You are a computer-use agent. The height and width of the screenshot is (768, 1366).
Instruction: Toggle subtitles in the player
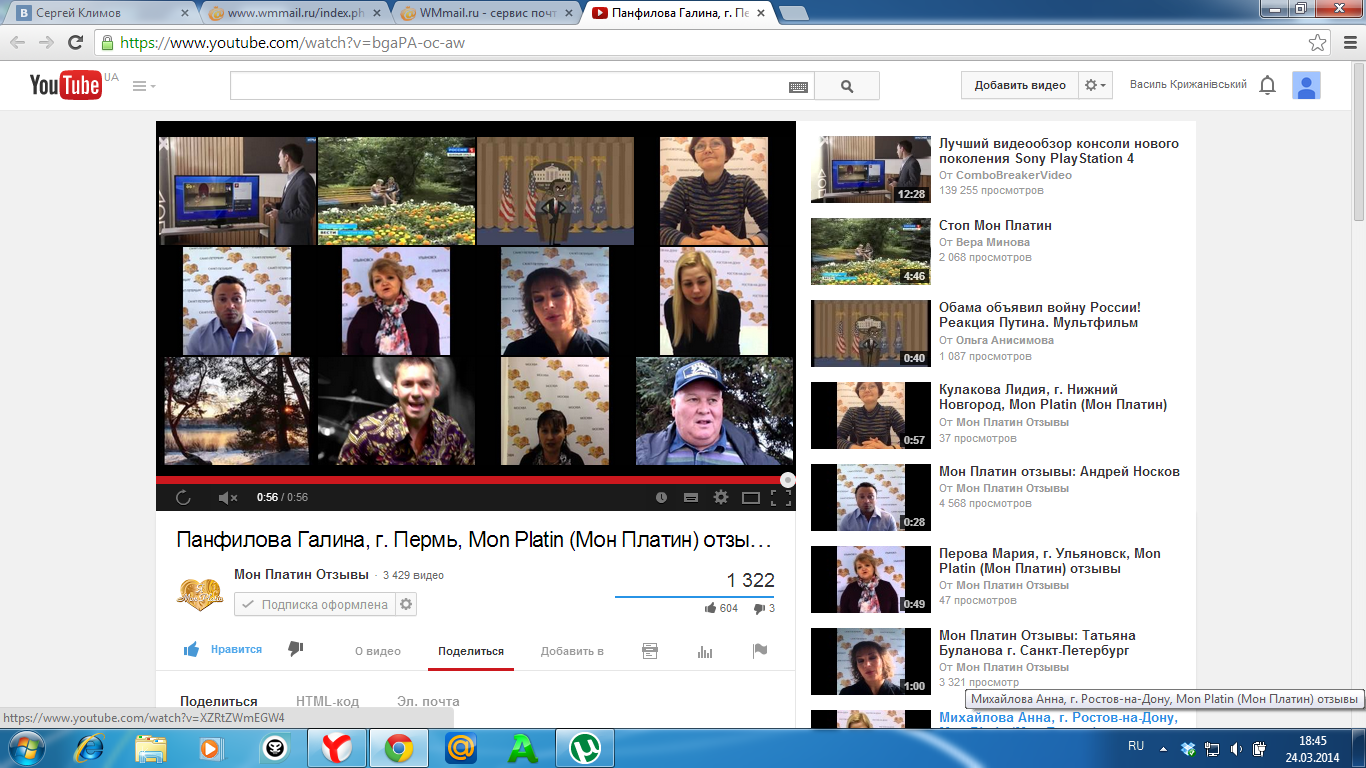pyautogui.click(x=690, y=497)
